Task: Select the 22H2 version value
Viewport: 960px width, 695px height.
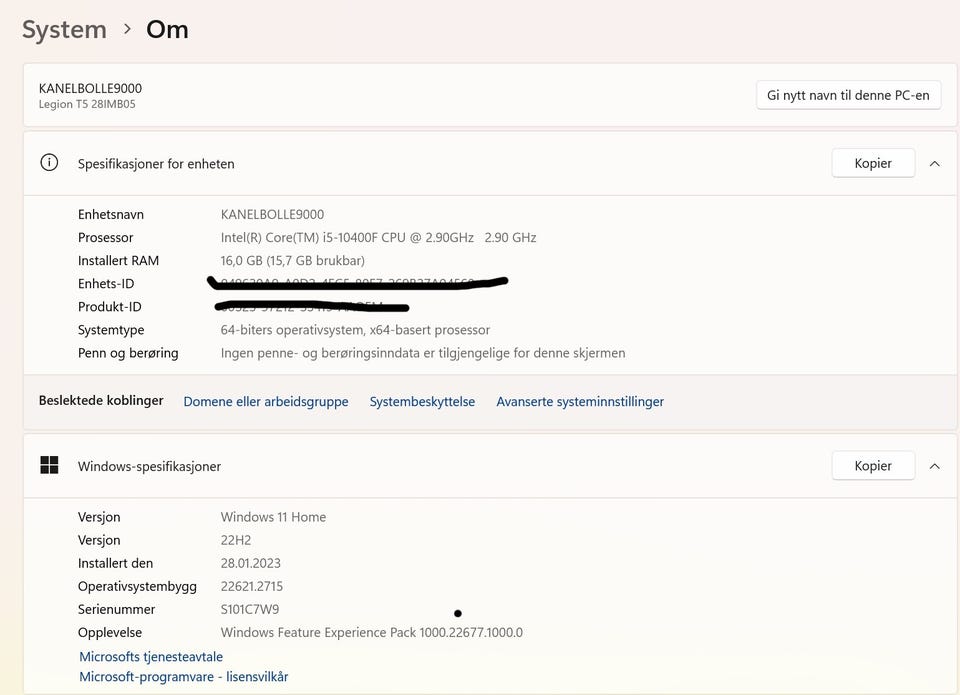Action: tap(236, 540)
